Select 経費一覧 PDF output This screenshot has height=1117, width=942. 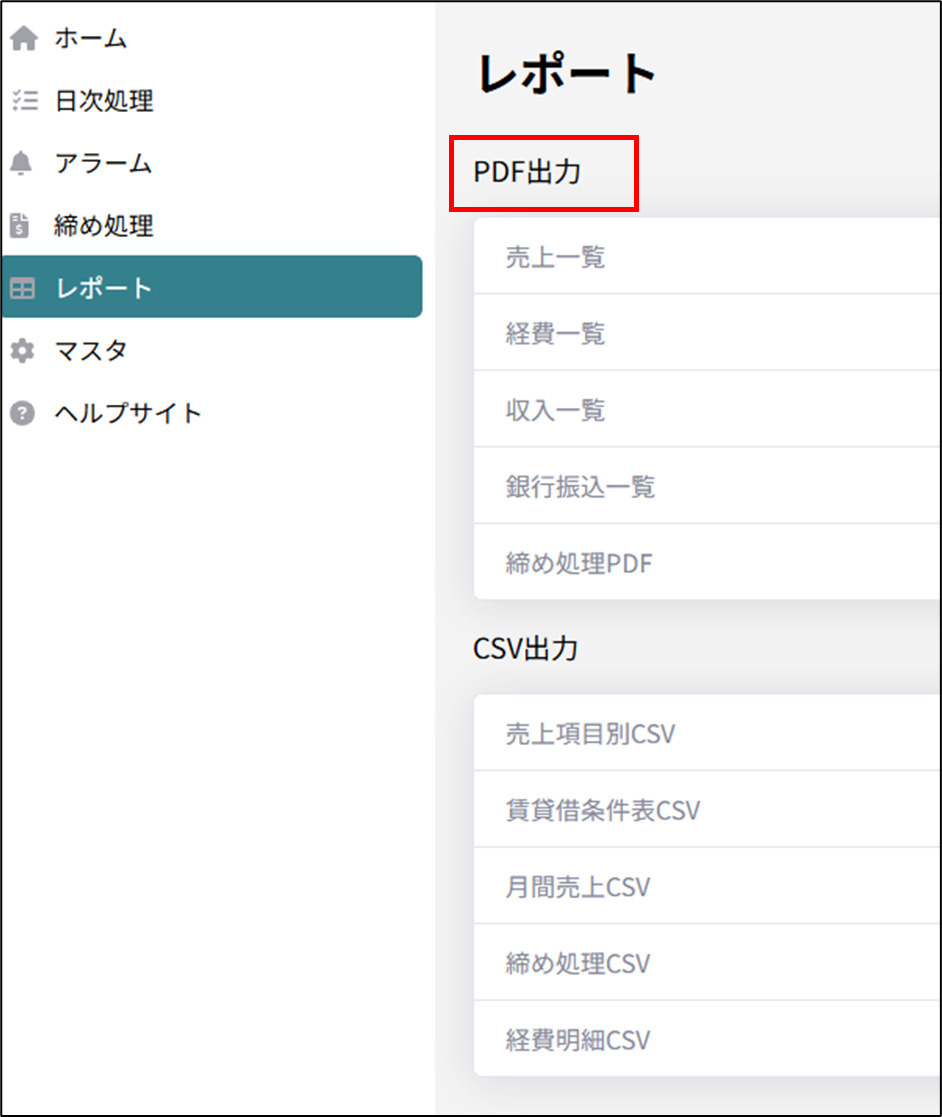click(x=555, y=334)
